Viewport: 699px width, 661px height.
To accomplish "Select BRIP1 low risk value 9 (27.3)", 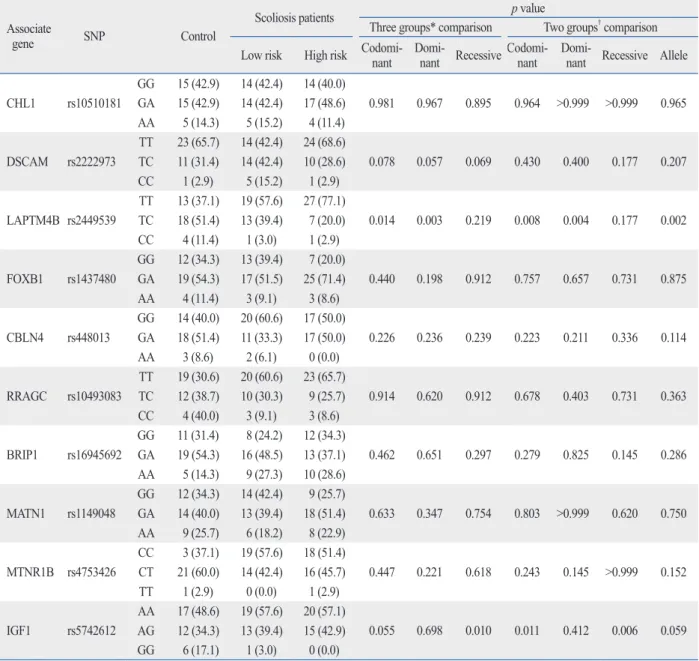I will point(264,474).
